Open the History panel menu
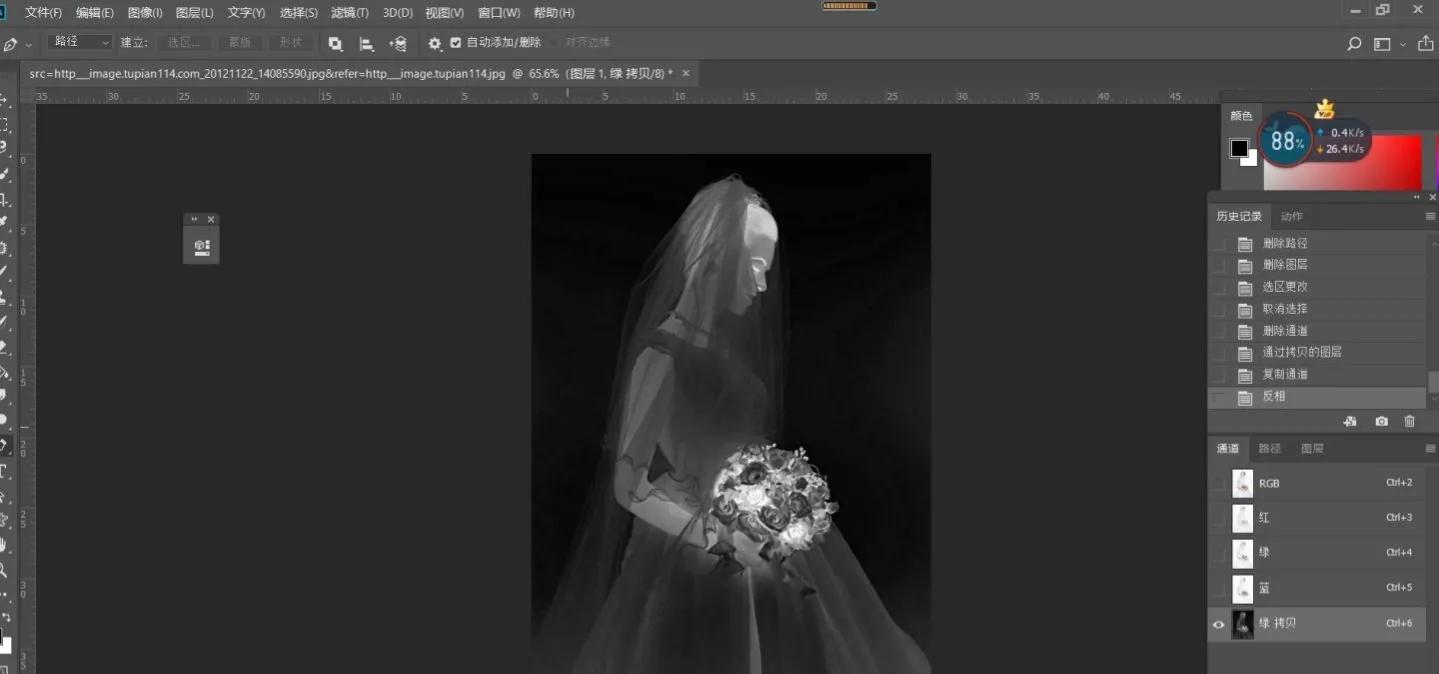The height and width of the screenshot is (674, 1439). pyautogui.click(x=1432, y=215)
